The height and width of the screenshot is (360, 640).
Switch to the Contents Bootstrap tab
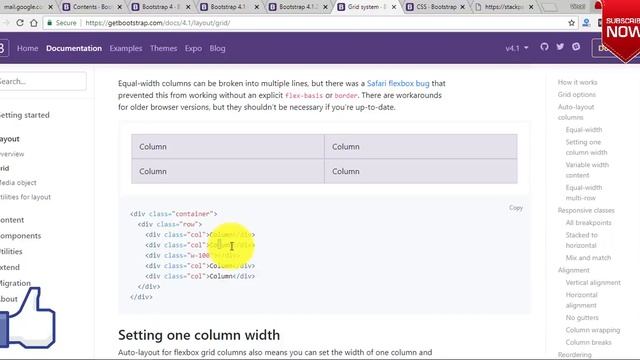(x=92, y=7)
